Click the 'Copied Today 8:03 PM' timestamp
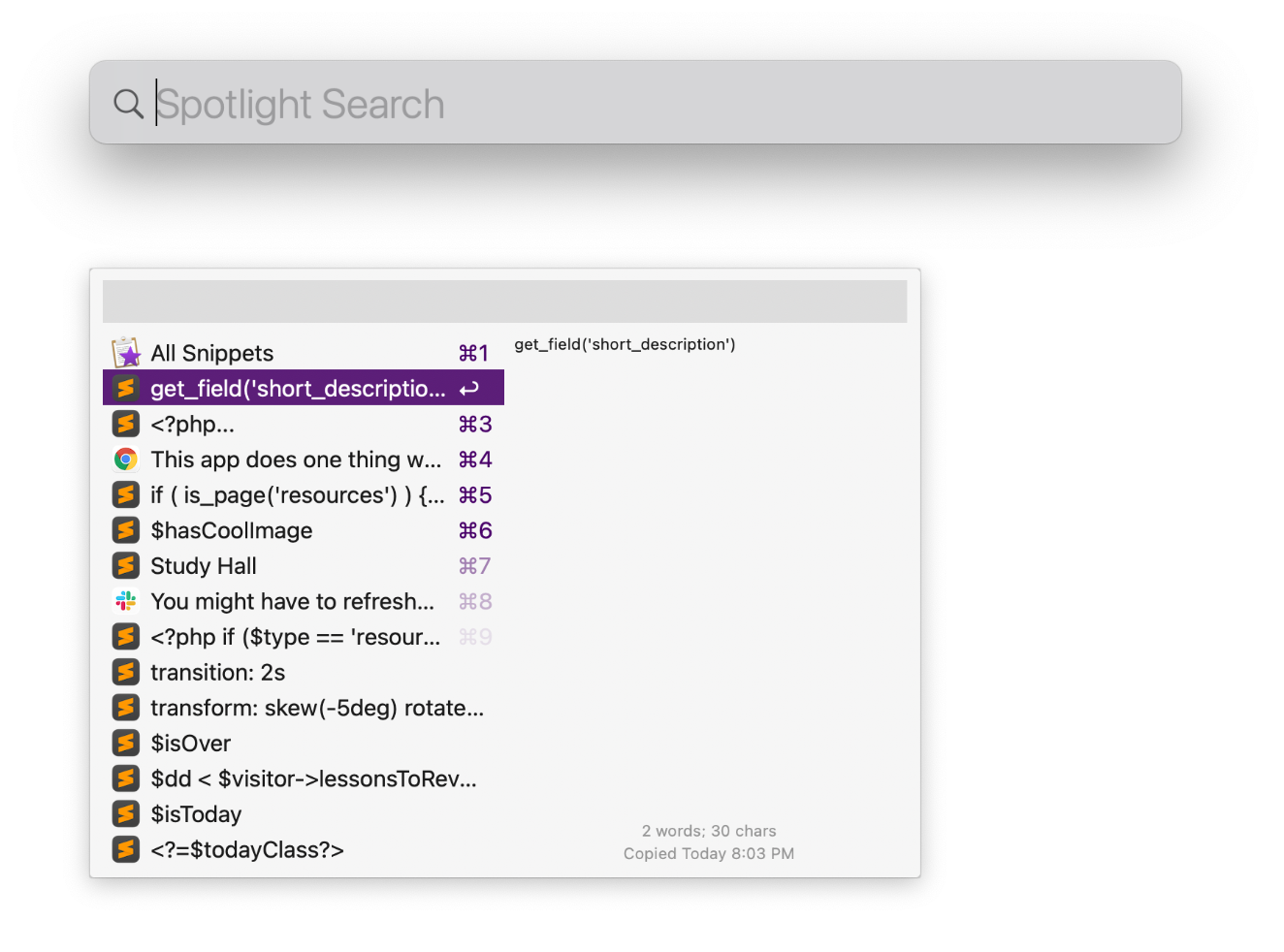 click(709, 853)
